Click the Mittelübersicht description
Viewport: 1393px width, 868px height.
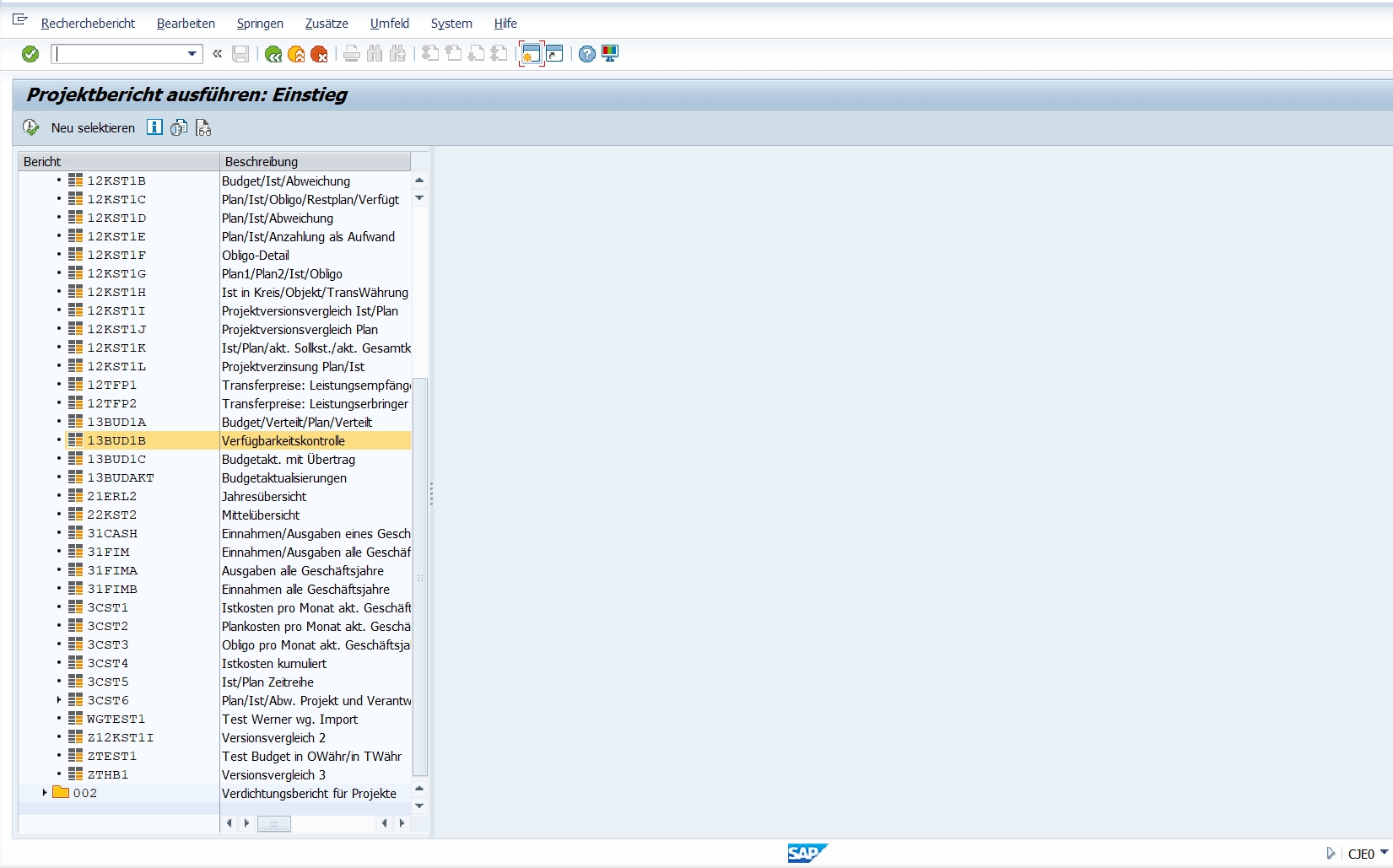(261, 515)
